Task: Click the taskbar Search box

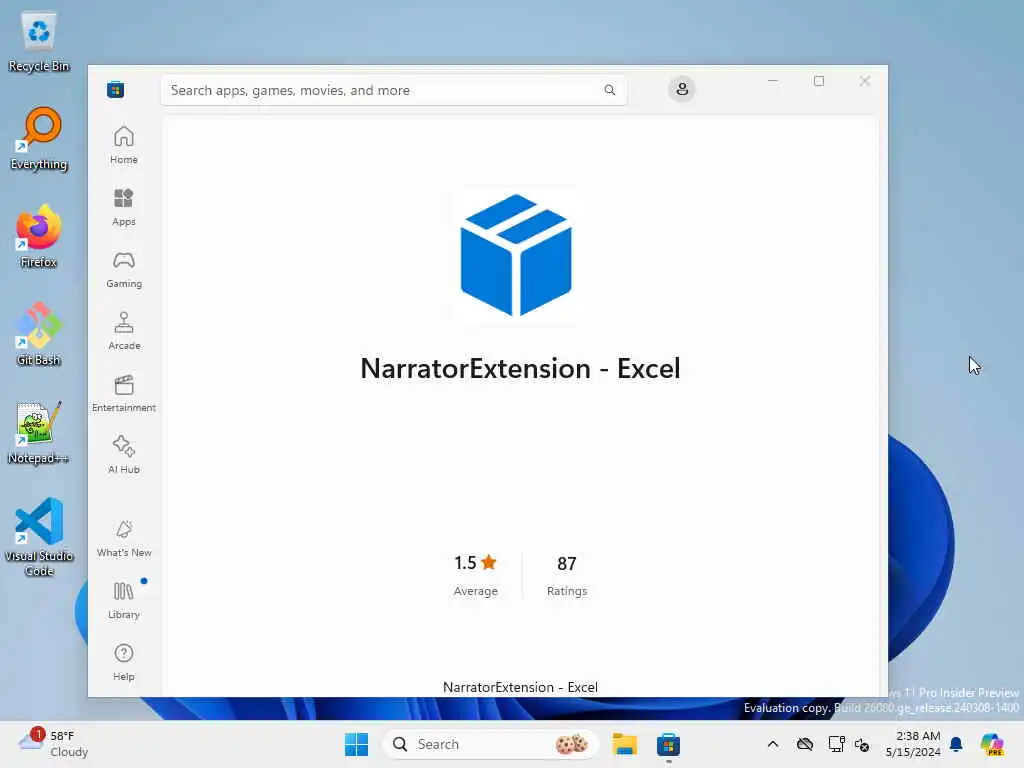Action: tap(490, 744)
